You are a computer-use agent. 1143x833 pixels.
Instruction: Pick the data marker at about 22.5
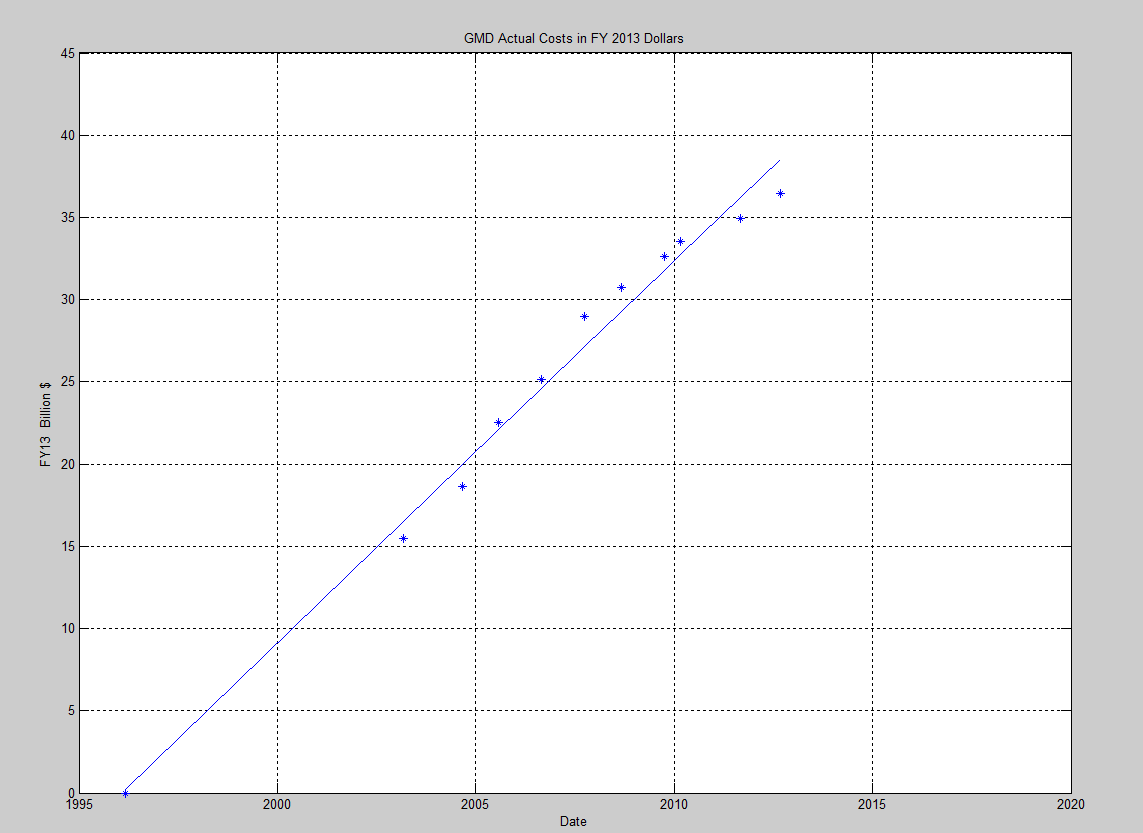[x=498, y=422]
